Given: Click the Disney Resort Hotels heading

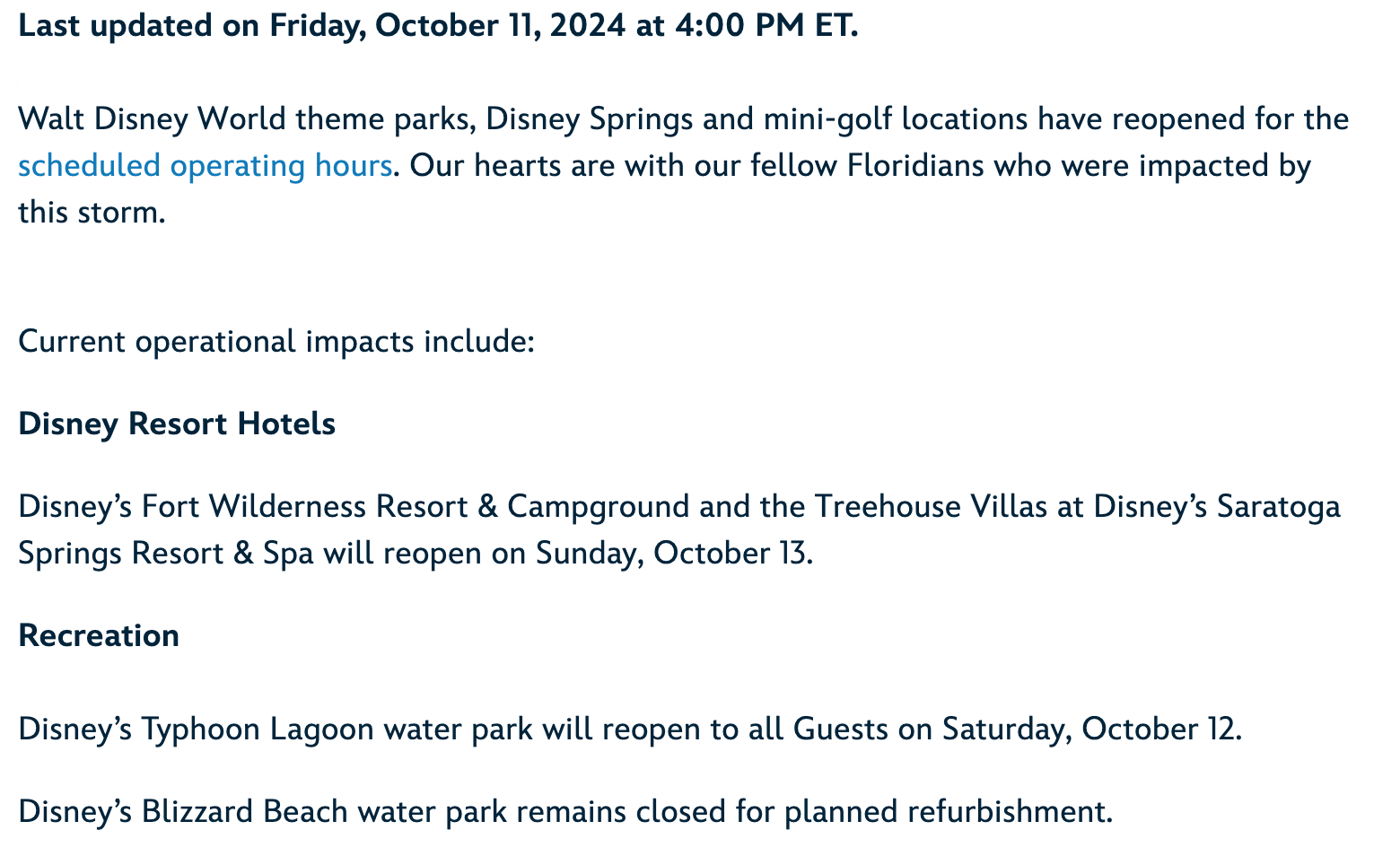Looking at the screenshot, I should (x=177, y=424).
